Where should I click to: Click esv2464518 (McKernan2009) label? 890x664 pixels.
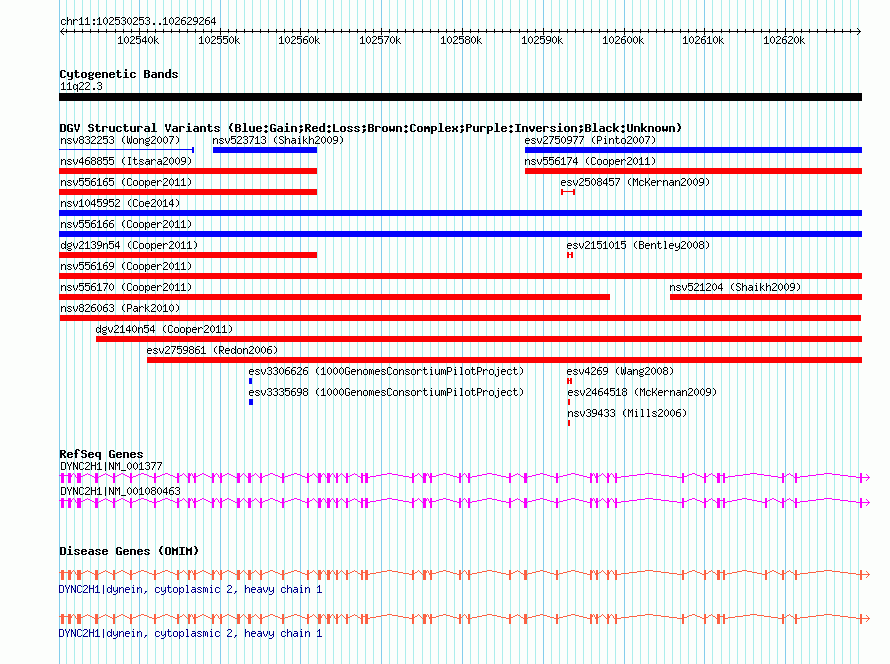(642, 392)
